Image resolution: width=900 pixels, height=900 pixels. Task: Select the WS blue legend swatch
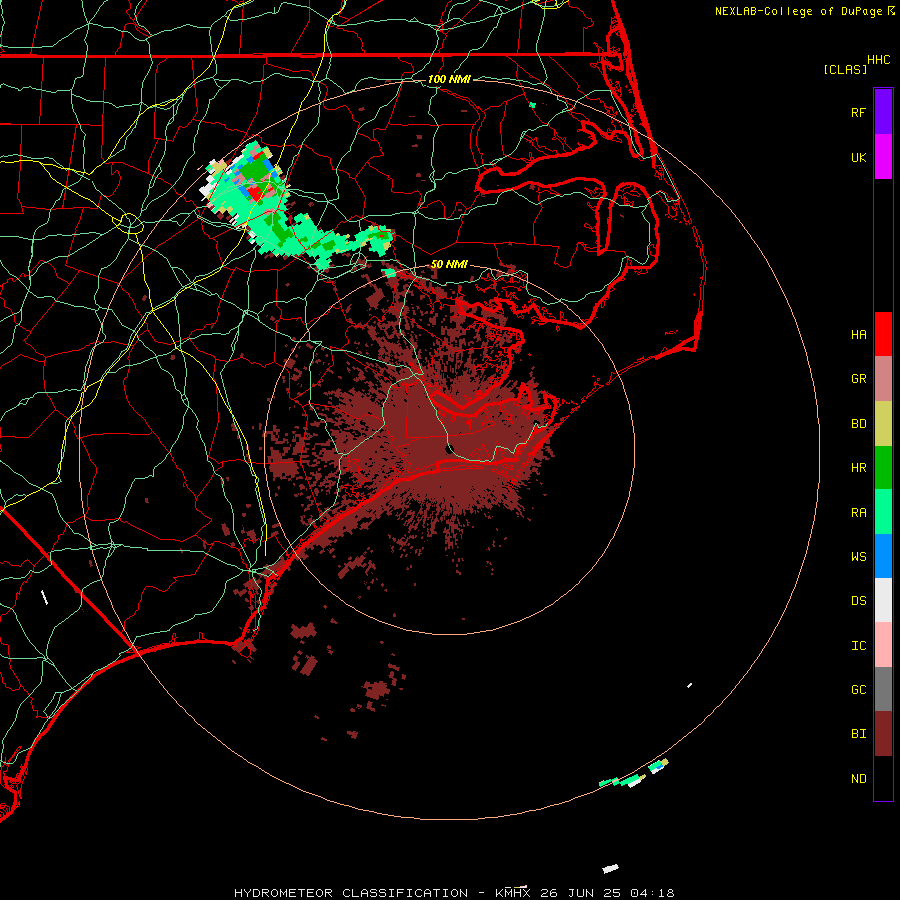[883, 556]
